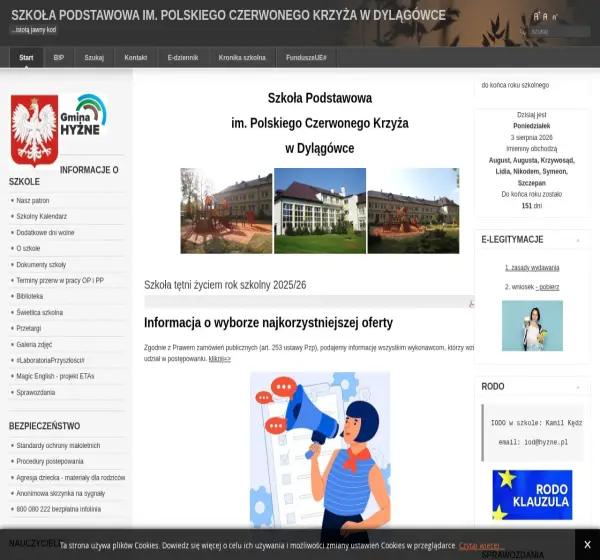This screenshot has width=600, height=560.
Task: Open the FunduszeUE# menu item
Action: click(x=306, y=57)
